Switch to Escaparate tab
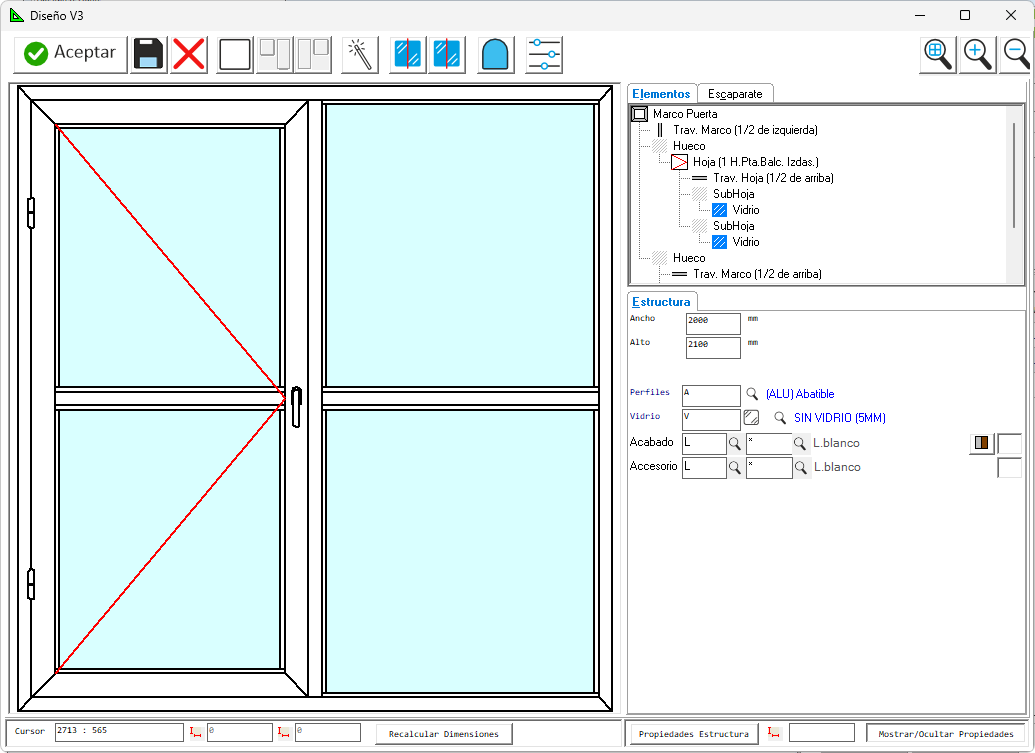This screenshot has height=753, width=1035. coord(735,94)
